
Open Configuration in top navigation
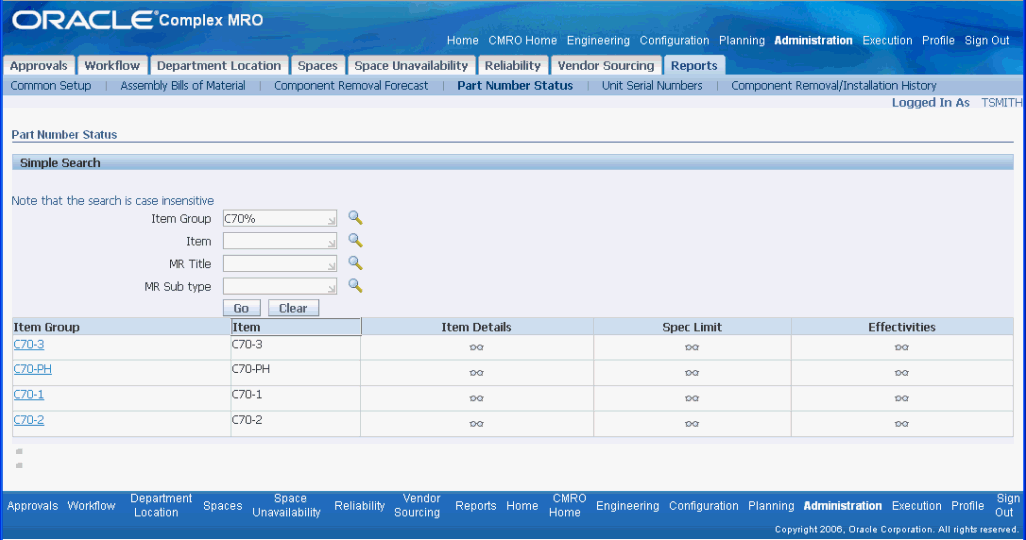(x=674, y=41)
